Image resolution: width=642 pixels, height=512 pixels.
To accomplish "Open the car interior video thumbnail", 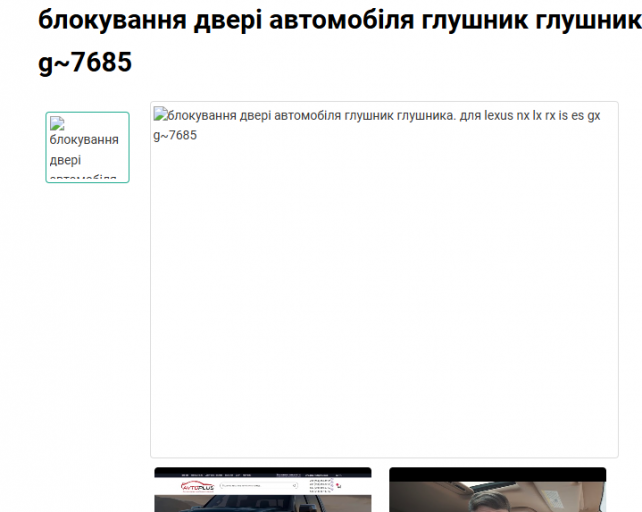I will [497, 489].
